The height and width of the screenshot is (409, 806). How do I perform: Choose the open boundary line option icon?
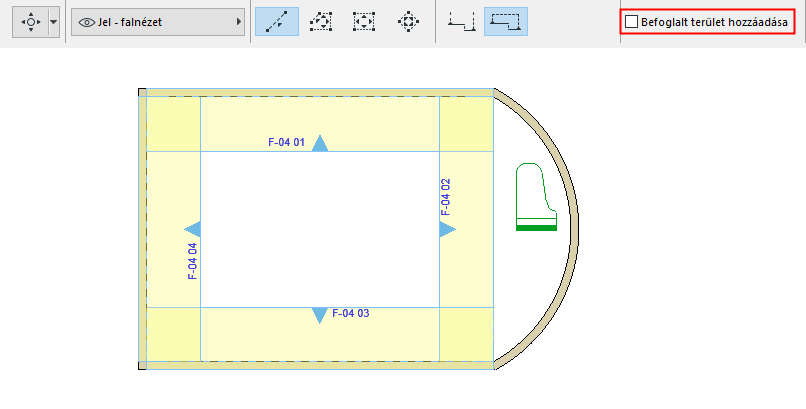pos(462,22)
